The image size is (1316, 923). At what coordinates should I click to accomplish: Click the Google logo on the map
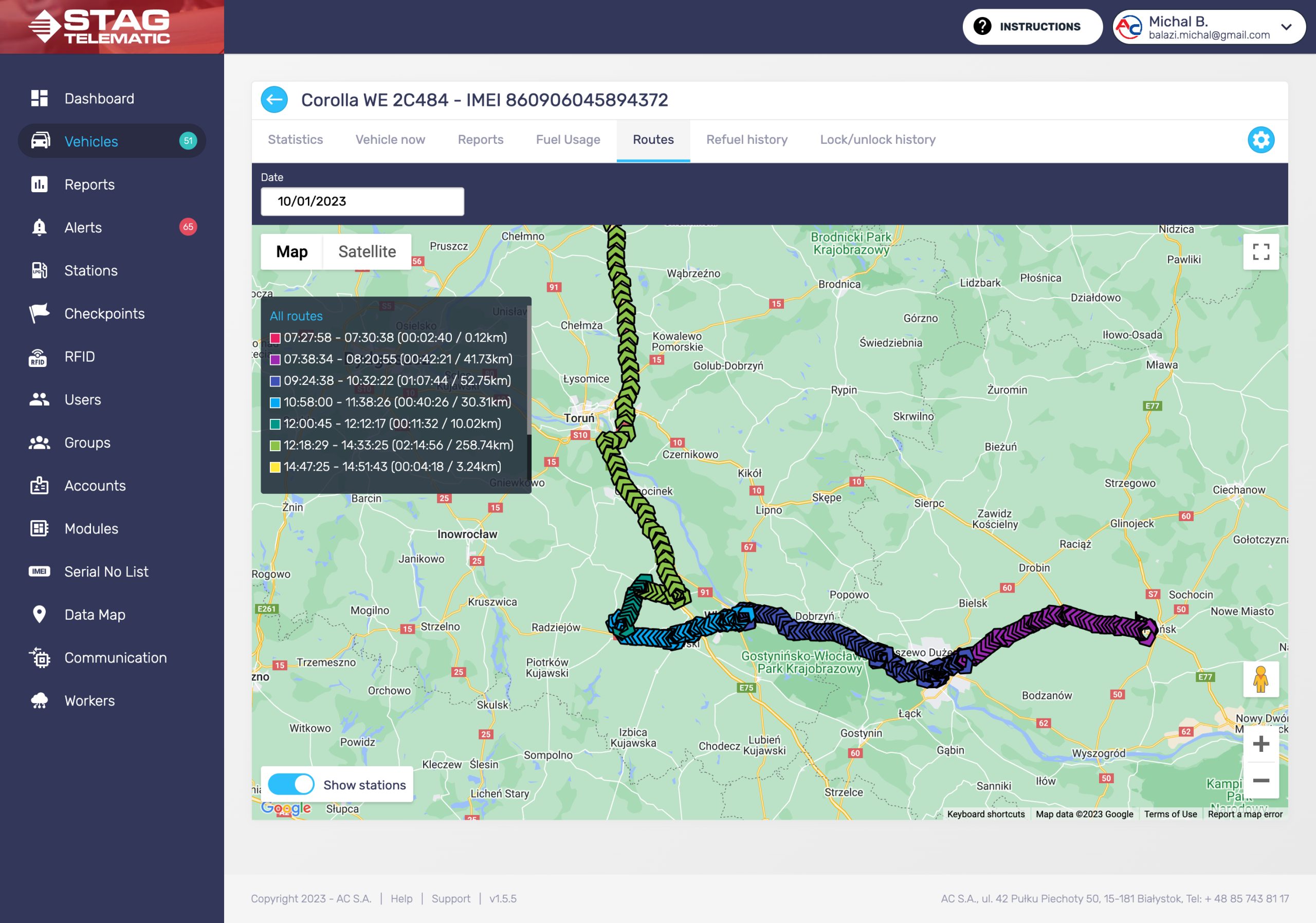(x=285, y=808)
